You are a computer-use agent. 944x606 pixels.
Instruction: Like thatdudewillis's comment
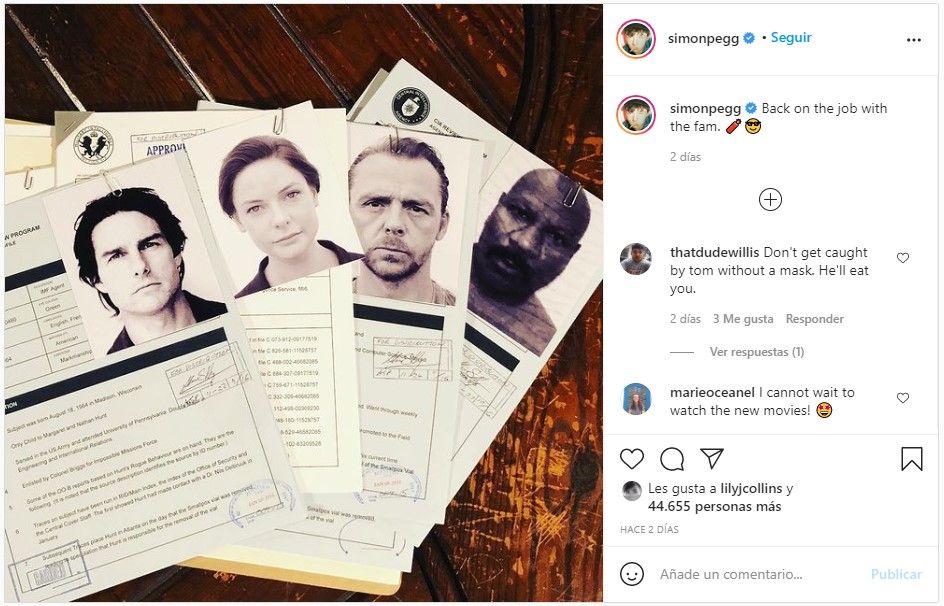point(902,258)
